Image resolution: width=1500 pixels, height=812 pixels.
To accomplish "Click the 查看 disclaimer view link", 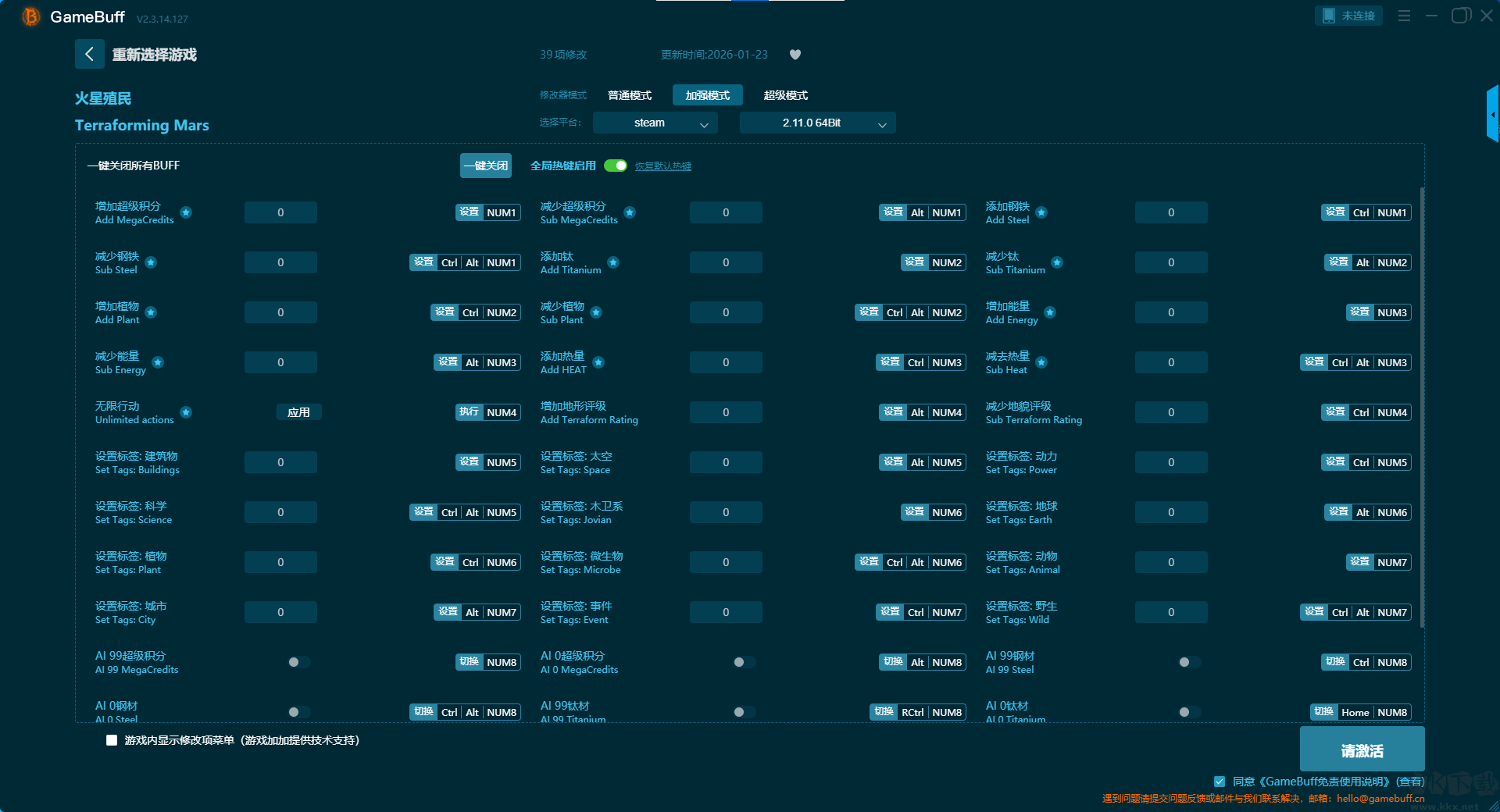I will [x=1410, y=782].
